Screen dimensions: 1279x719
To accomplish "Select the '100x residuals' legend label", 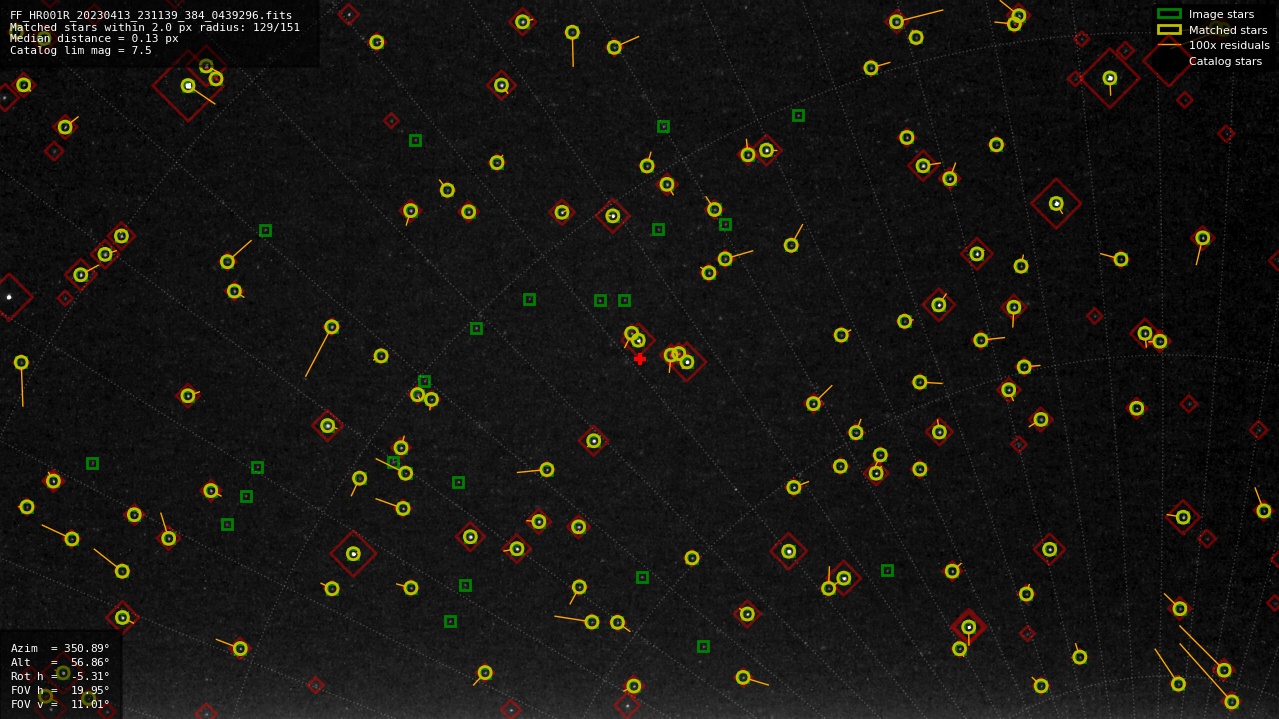I will [x=1229, y=45].
